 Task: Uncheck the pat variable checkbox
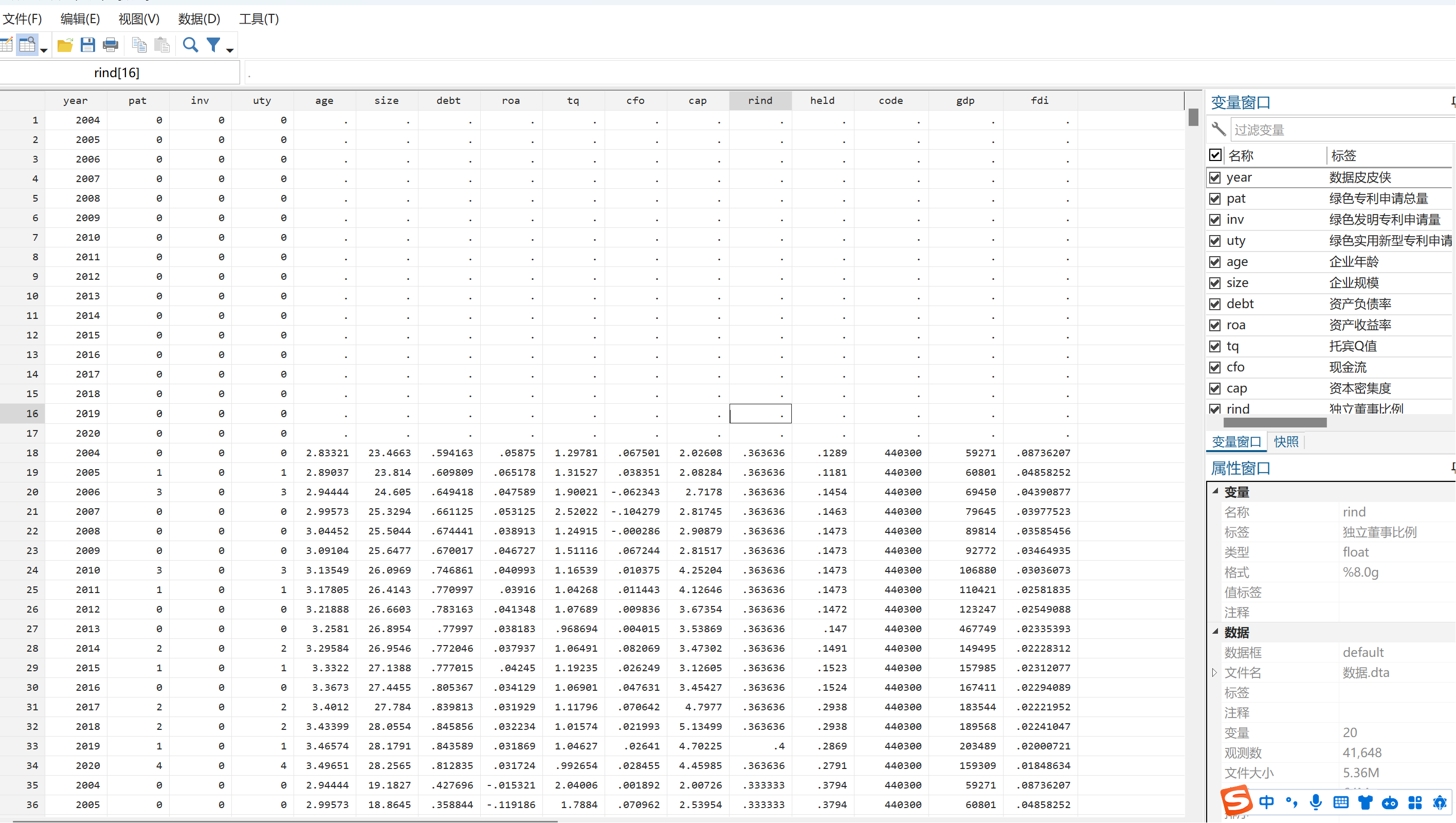click(1215, 199)
